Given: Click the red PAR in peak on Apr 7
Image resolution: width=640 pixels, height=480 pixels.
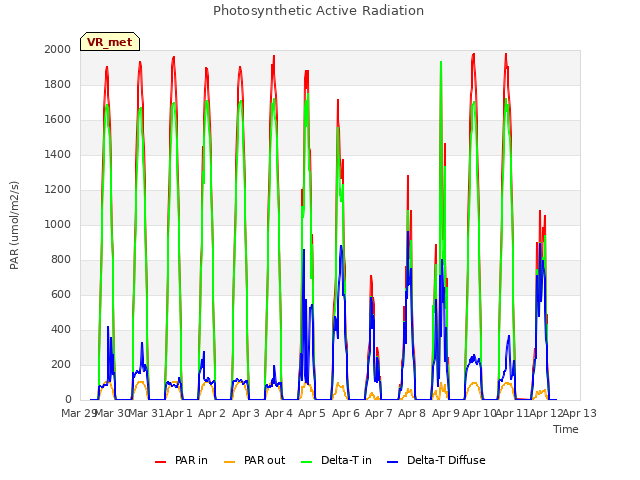Looking at the screenshot, I should tap(371, 277).
